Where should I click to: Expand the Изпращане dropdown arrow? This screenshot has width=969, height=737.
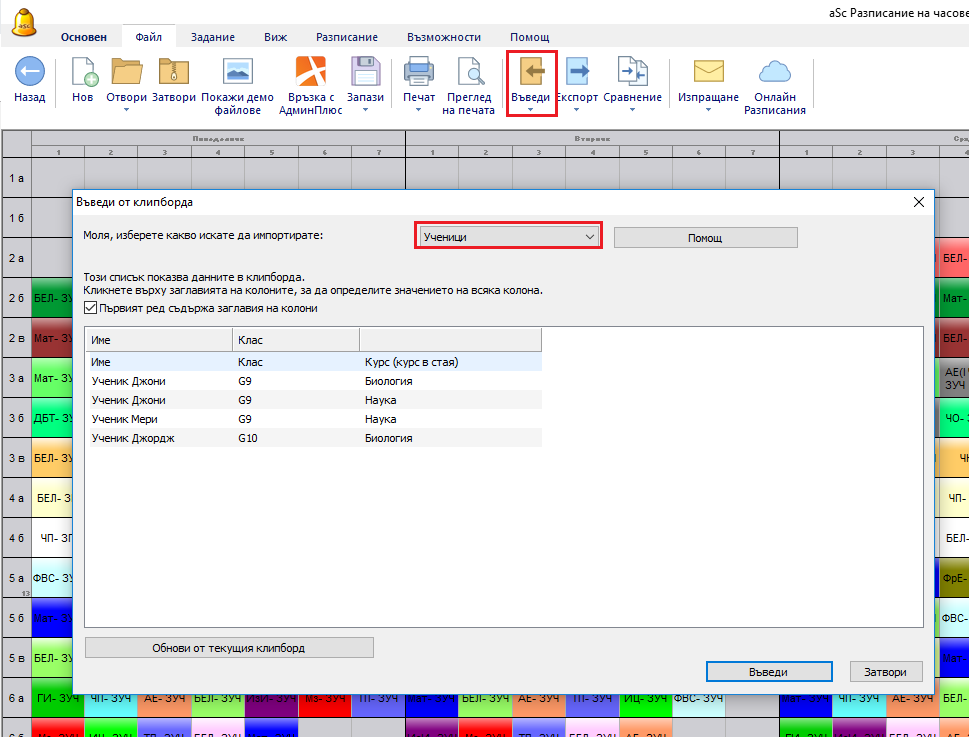point(708,110)
